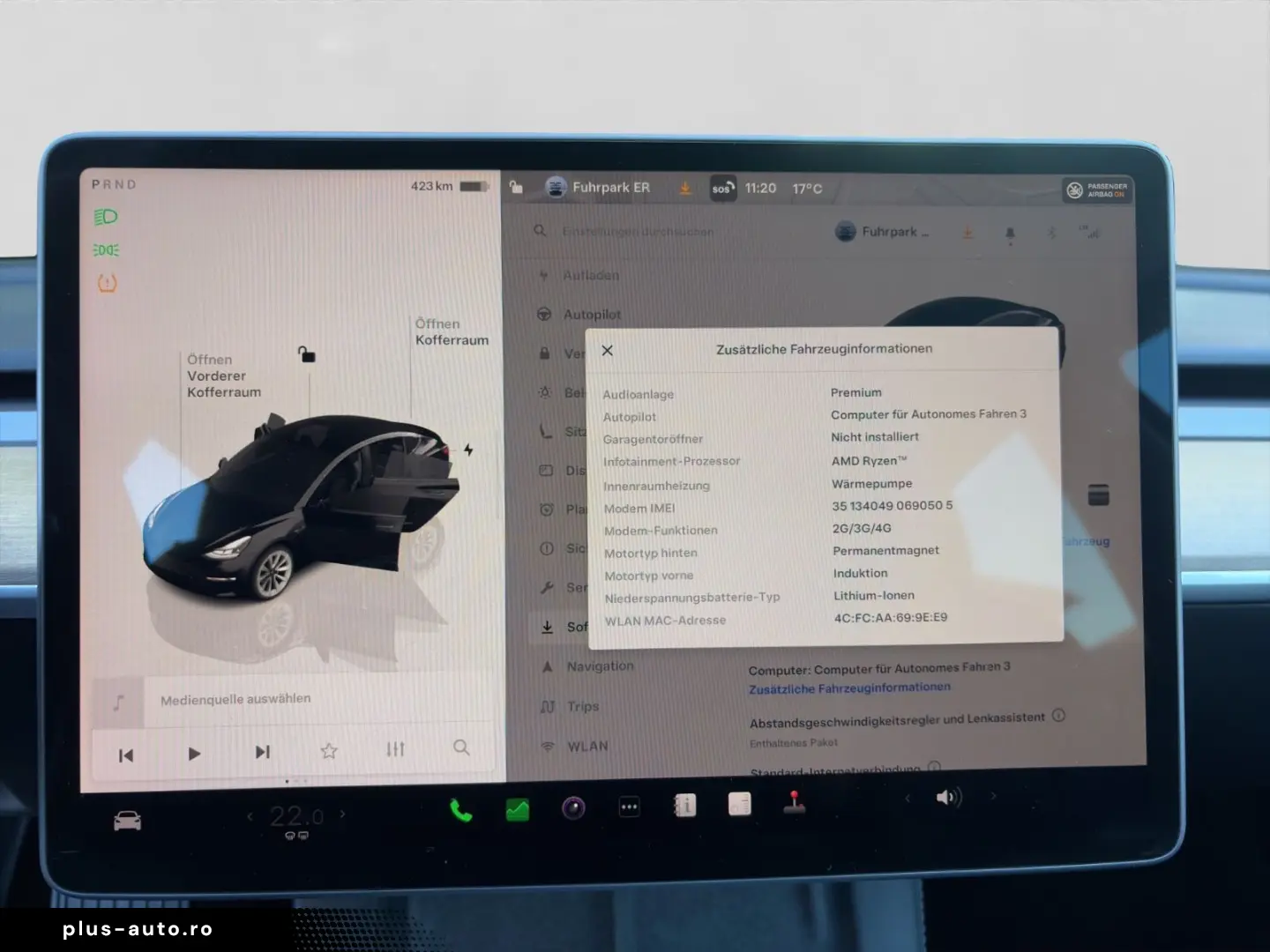Tap the charge port lightning bolt icon
The width and height of the screenshot is (1270, 952).
(x=468, y=450)
